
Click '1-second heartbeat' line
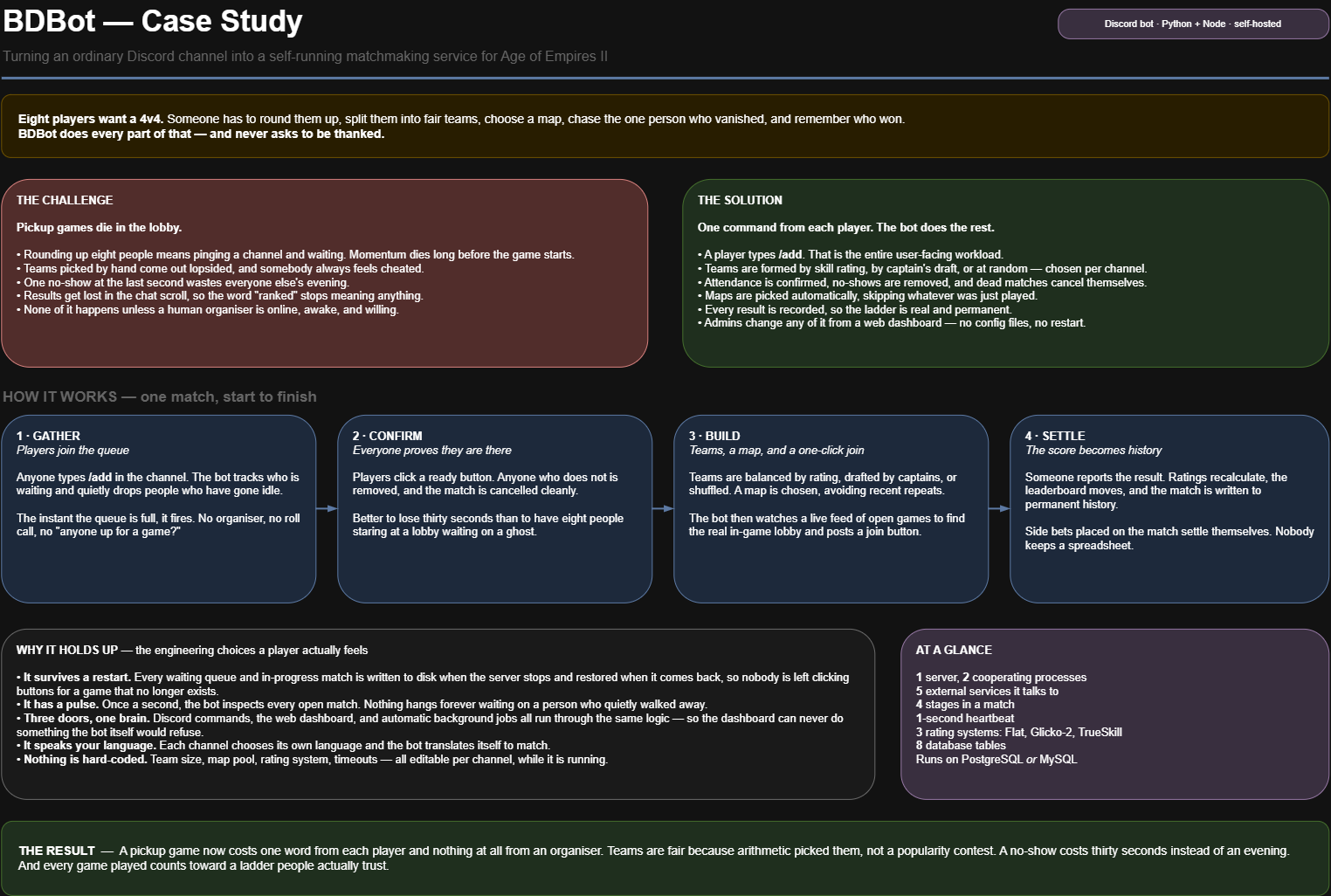965,719
